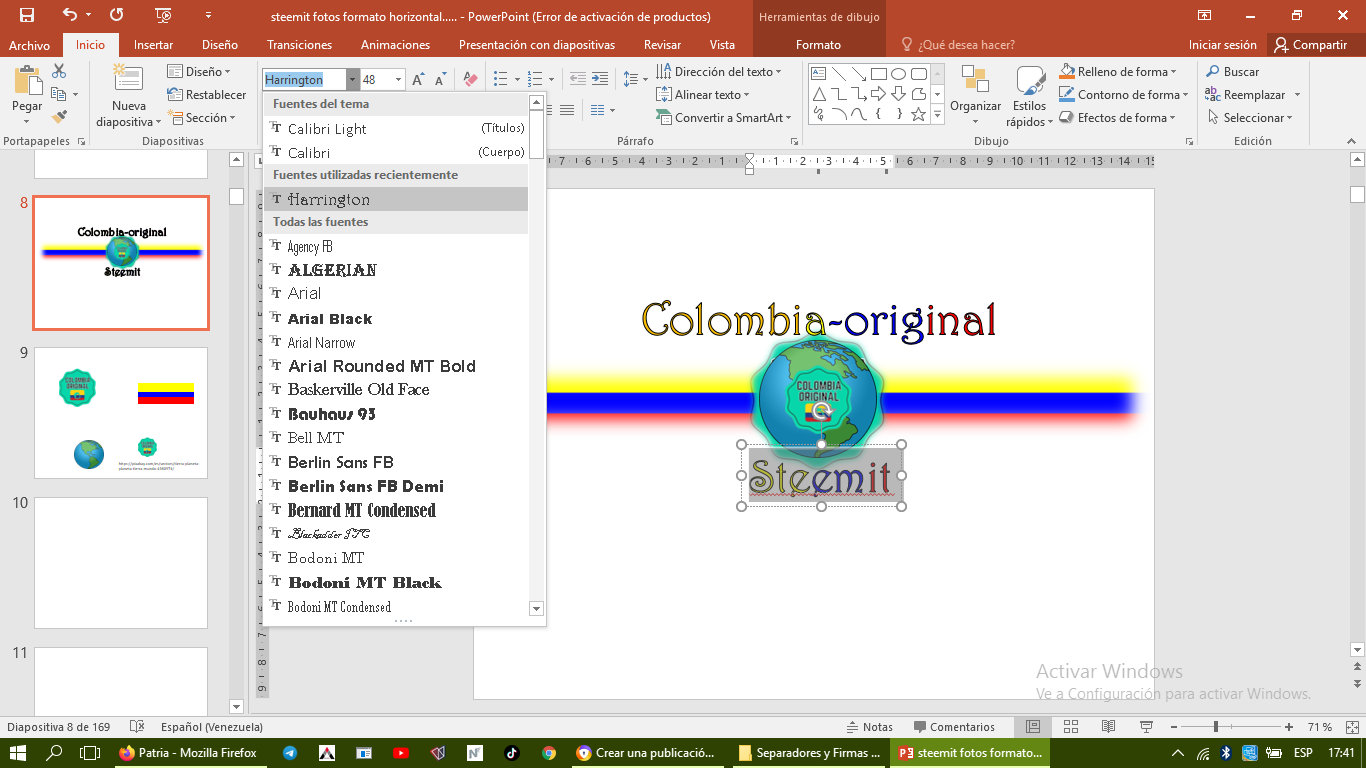Choose Arial Black font from list
The image size is (1366, 768).
[x=396, y=318]
